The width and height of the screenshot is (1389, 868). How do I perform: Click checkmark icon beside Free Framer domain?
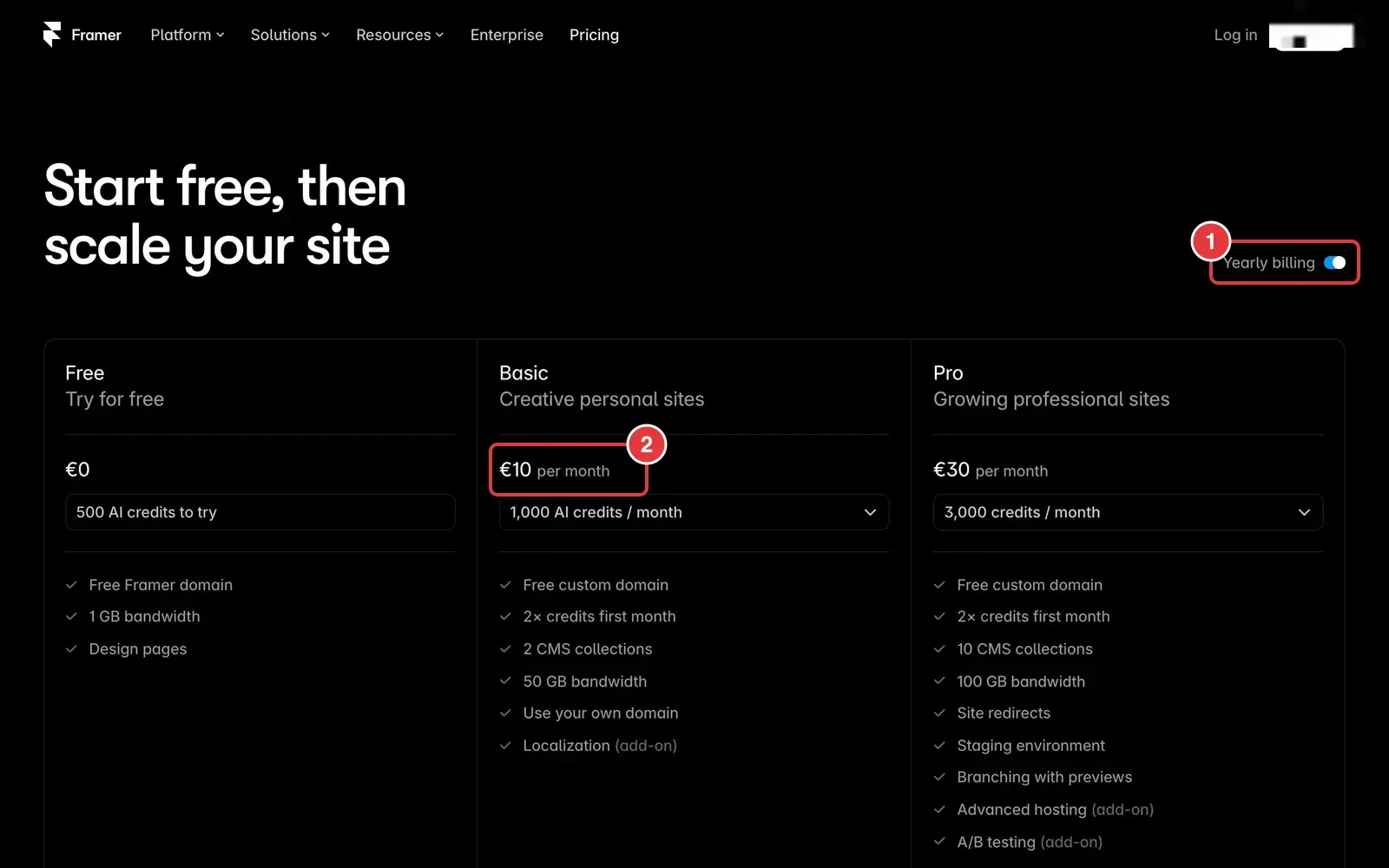pyautogui.click(x=71, y=585)
